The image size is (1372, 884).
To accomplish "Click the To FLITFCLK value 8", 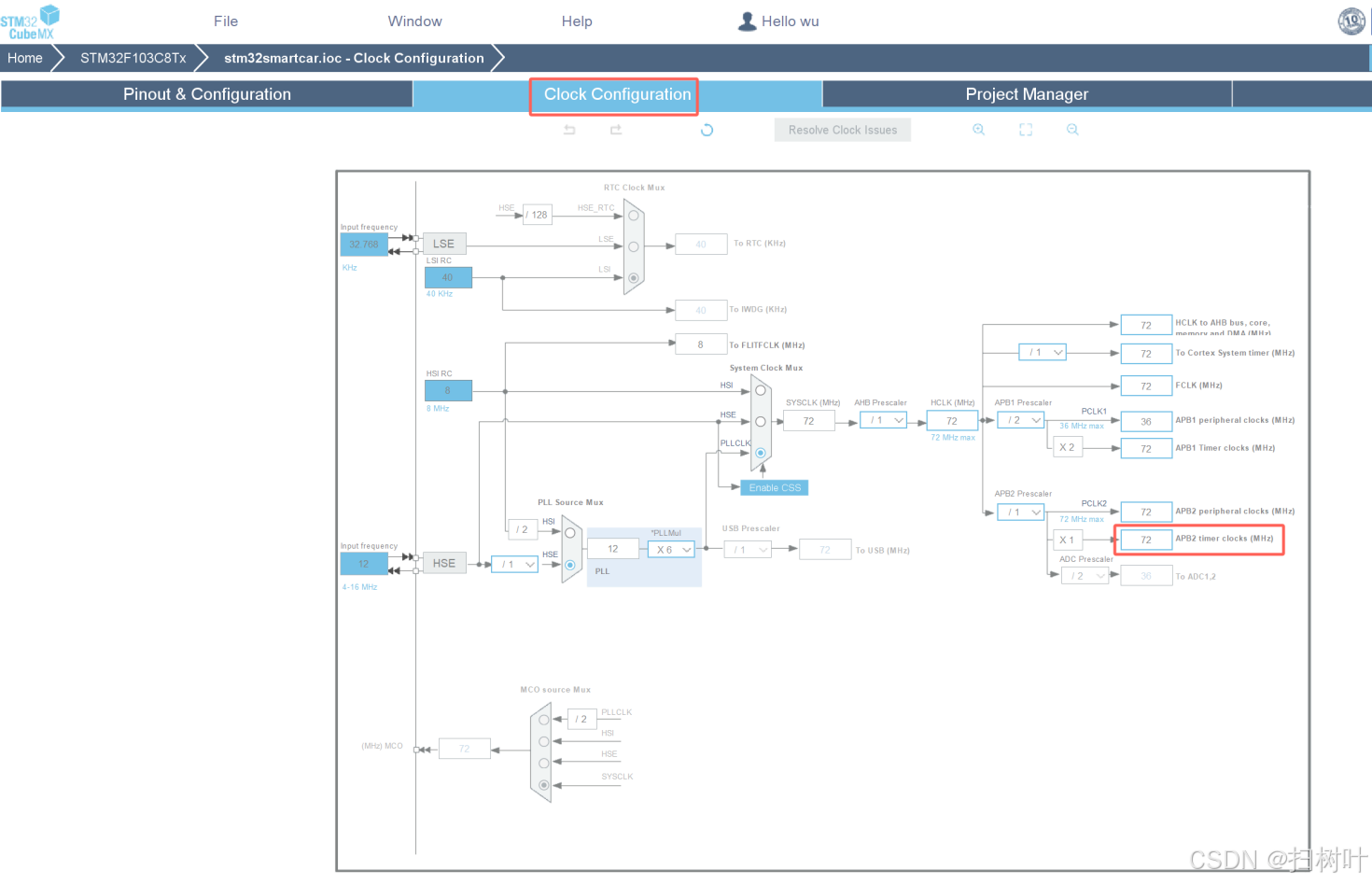I will (701, 344).
